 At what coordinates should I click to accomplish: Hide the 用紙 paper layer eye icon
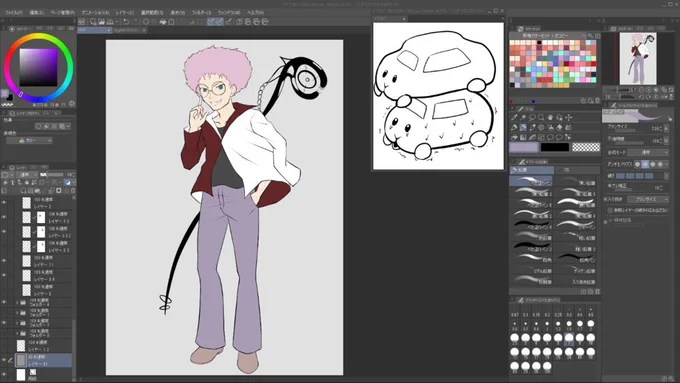point(4,374)
